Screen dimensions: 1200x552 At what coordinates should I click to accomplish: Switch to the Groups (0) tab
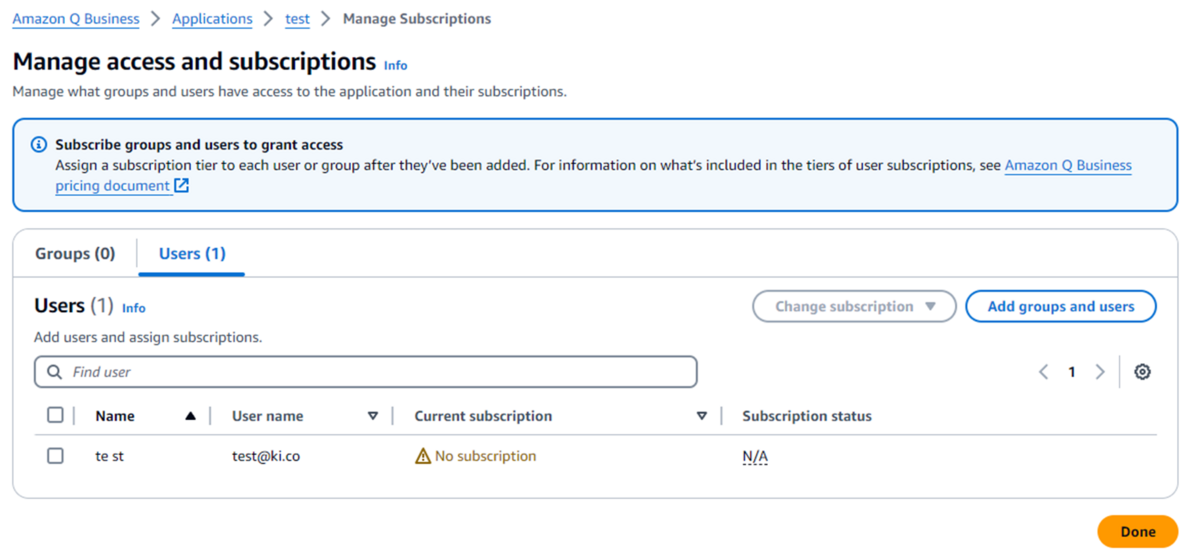coord(75,254)
